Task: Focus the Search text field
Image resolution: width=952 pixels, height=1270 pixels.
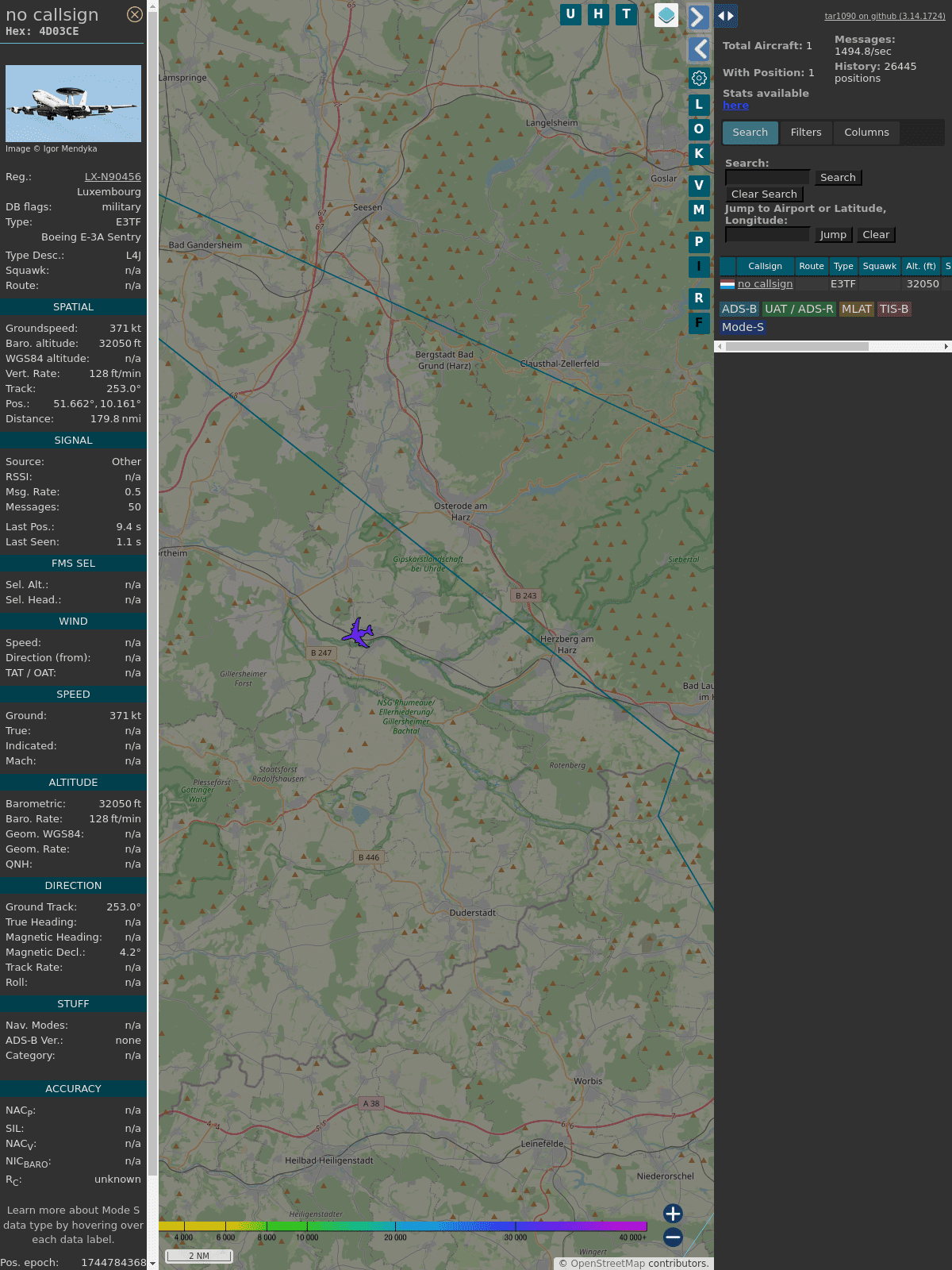Action: (x=768, y=178)
